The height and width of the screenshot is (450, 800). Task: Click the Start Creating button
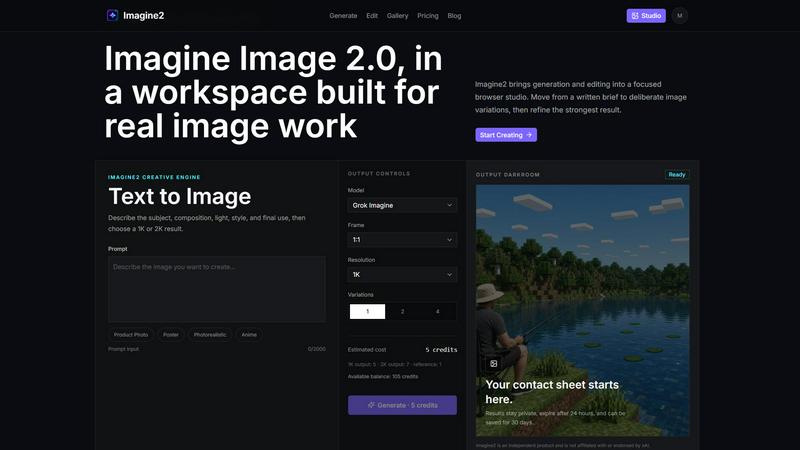[x=506, y=135]
